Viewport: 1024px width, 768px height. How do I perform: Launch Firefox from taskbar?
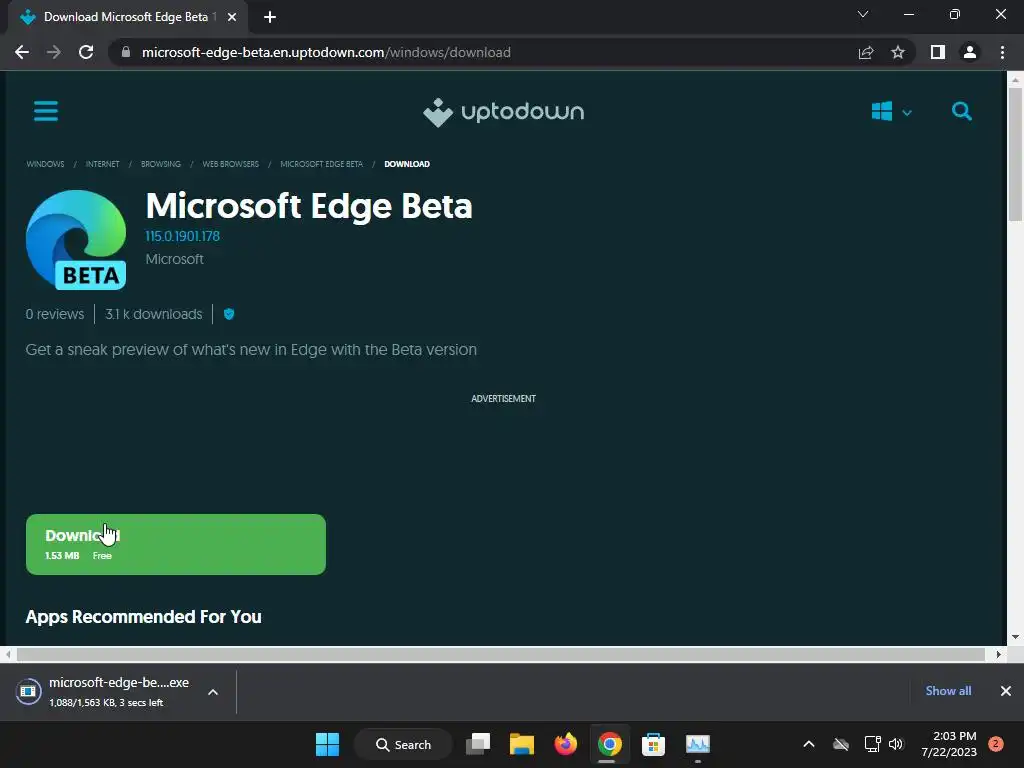coord(566,744)
